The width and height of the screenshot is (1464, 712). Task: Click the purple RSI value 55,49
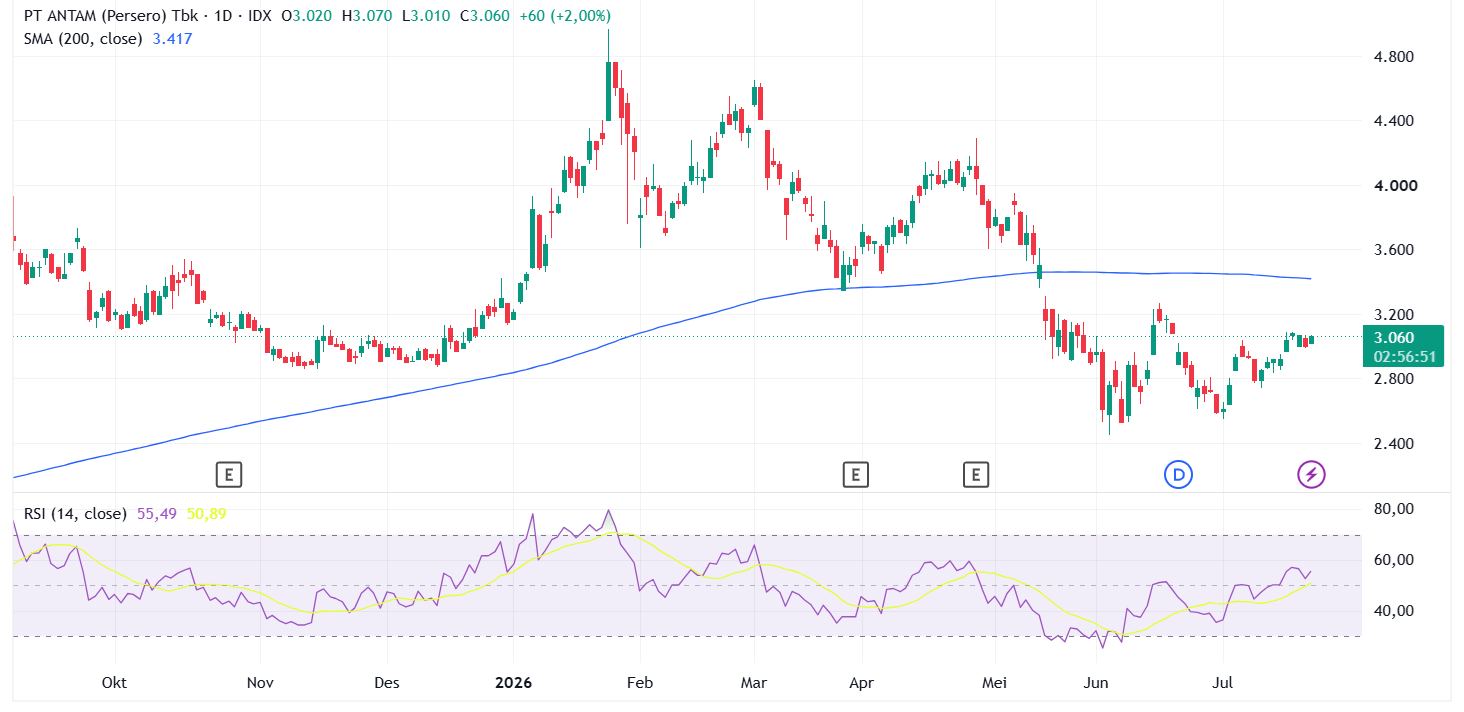click(157, 514)
